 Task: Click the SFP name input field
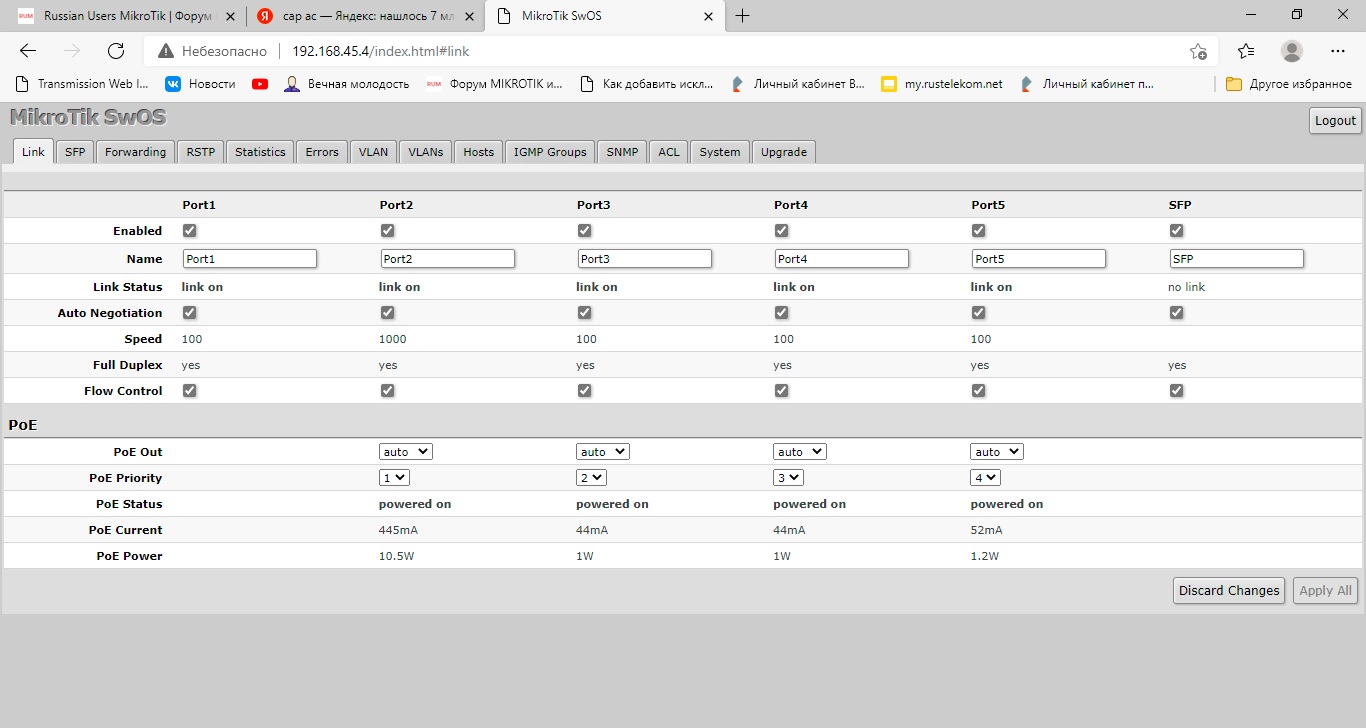[1237, 259]
